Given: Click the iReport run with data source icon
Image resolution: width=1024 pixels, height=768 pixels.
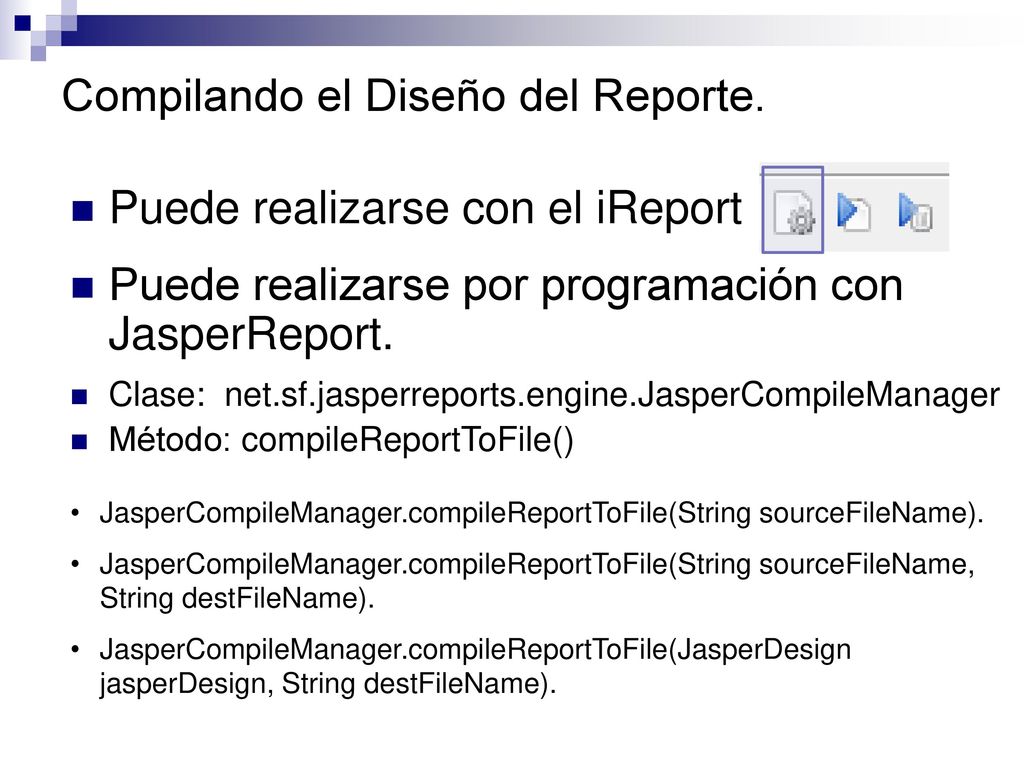Looking at the screenshot, I should pyautogui.click(x=914, y=211).
